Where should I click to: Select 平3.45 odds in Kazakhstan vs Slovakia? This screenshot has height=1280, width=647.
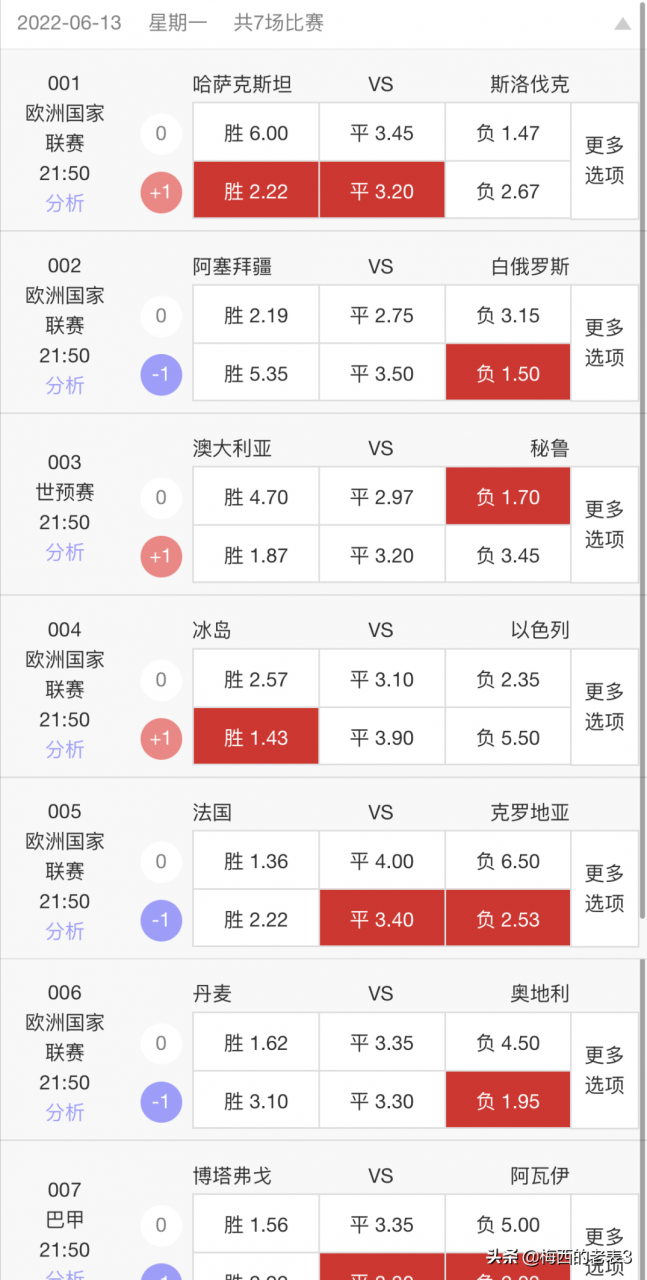(381, 132)
